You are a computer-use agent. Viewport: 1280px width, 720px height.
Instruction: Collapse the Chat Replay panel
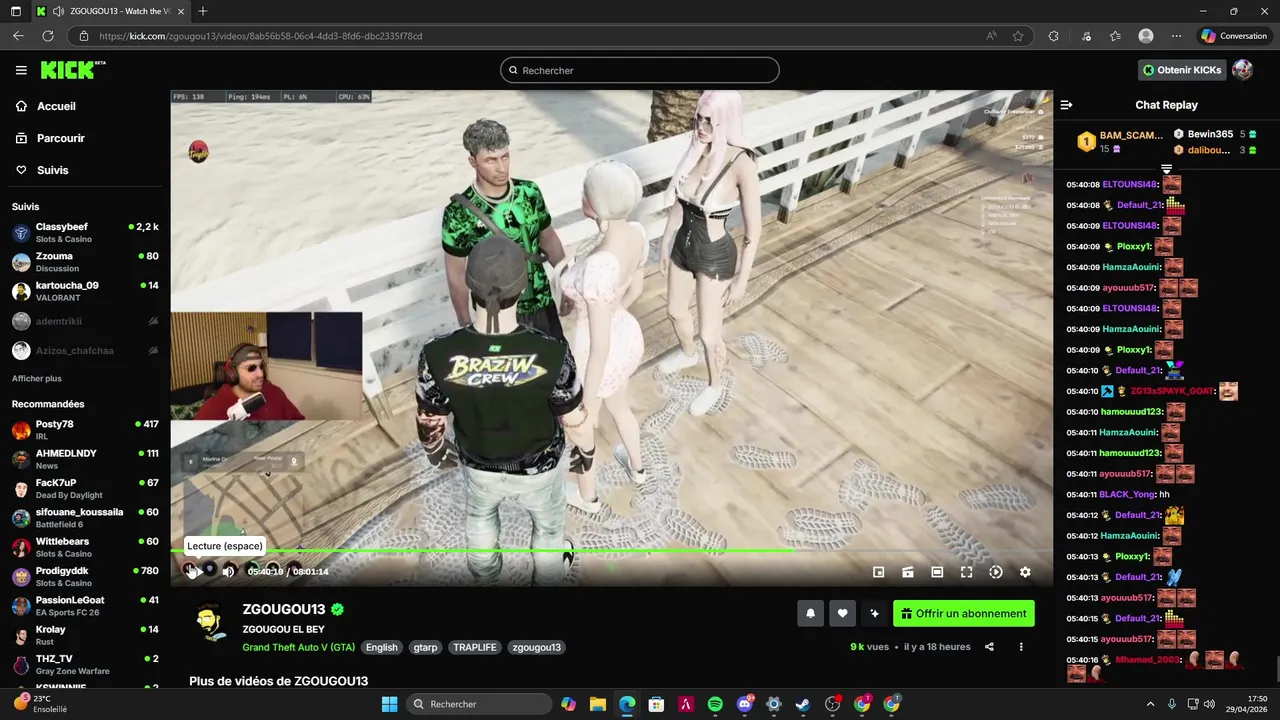click(1066, 105)
